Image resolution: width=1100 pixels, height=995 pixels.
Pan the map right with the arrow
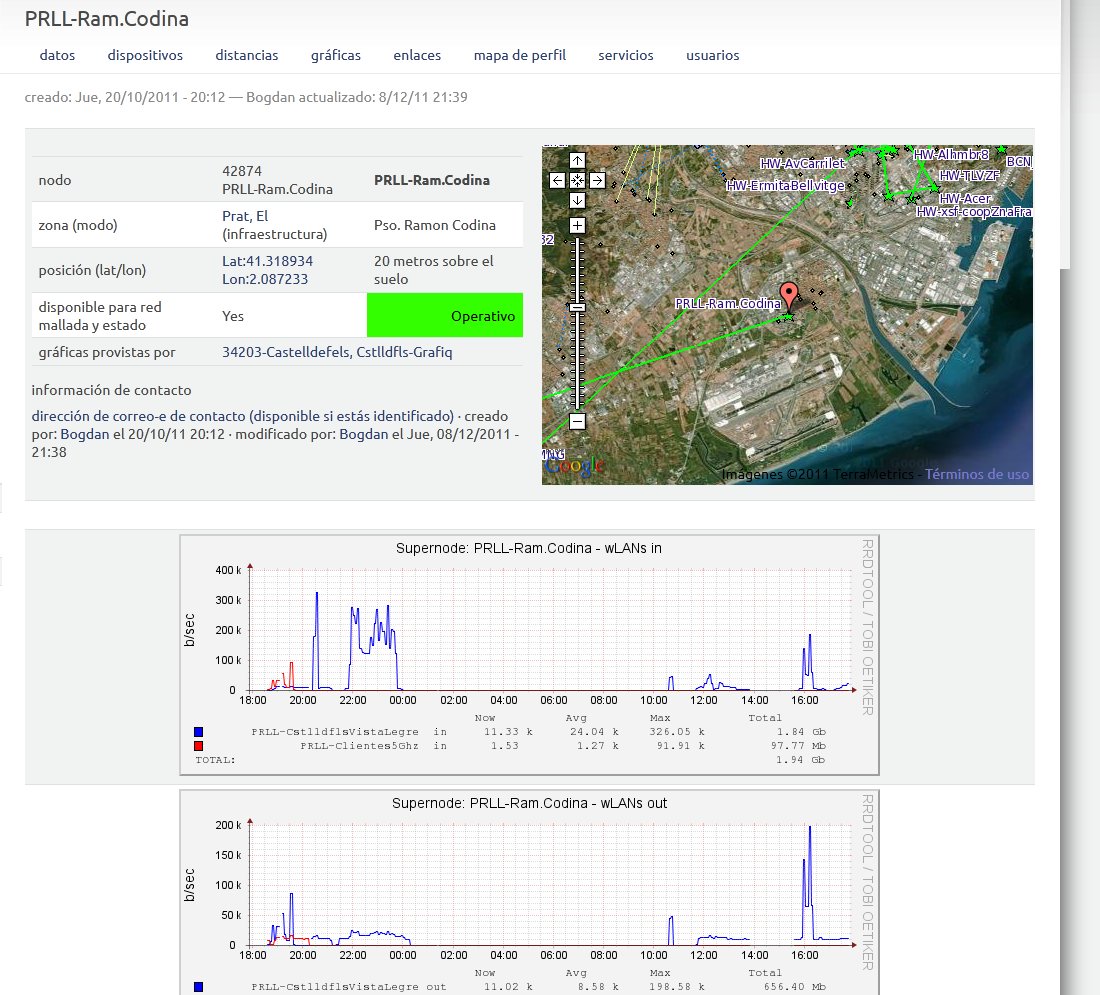click(597, 180)
